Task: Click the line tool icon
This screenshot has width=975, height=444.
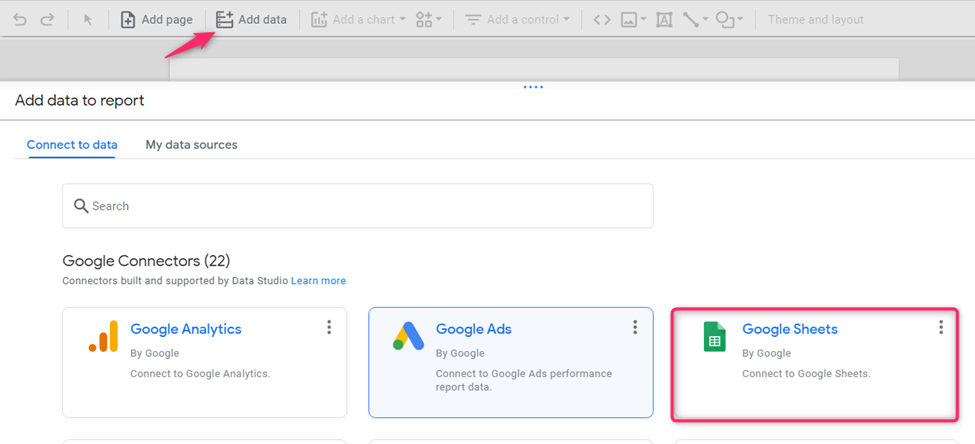Action: click(x=691, y=20)
